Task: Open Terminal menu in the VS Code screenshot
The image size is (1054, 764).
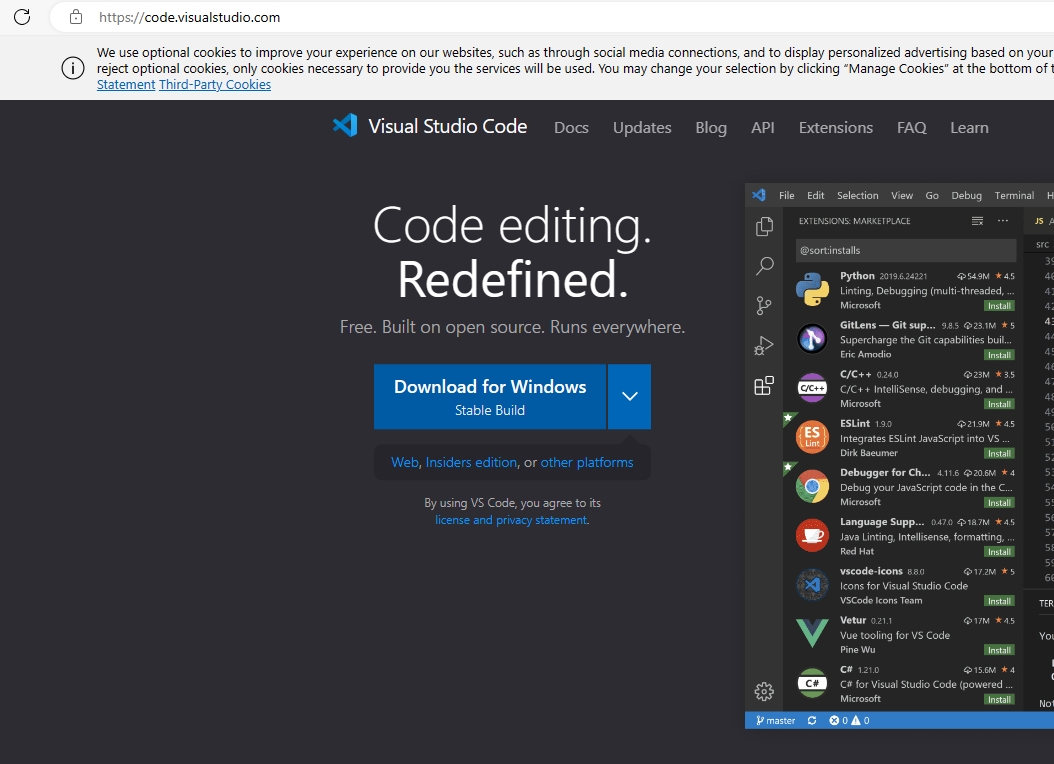Action: (1014, 196)
